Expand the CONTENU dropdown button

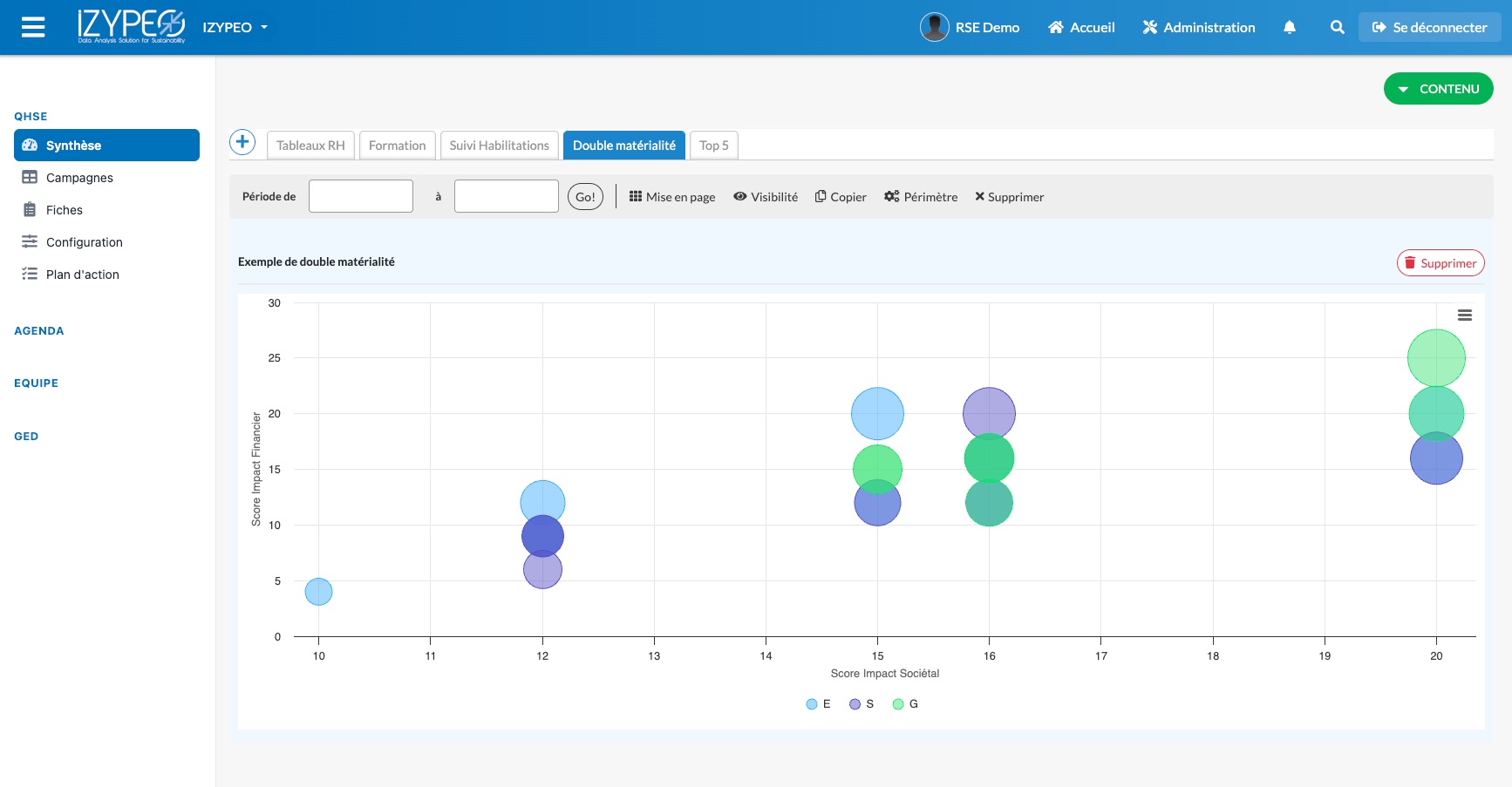tap(1438, 89)
